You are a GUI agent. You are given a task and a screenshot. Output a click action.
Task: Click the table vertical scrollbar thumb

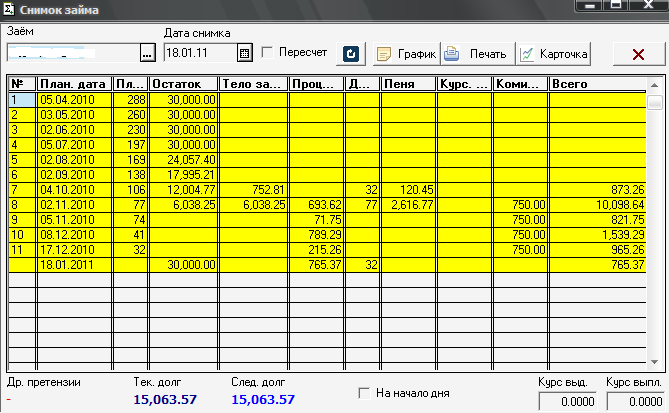[x=654, y=102]
